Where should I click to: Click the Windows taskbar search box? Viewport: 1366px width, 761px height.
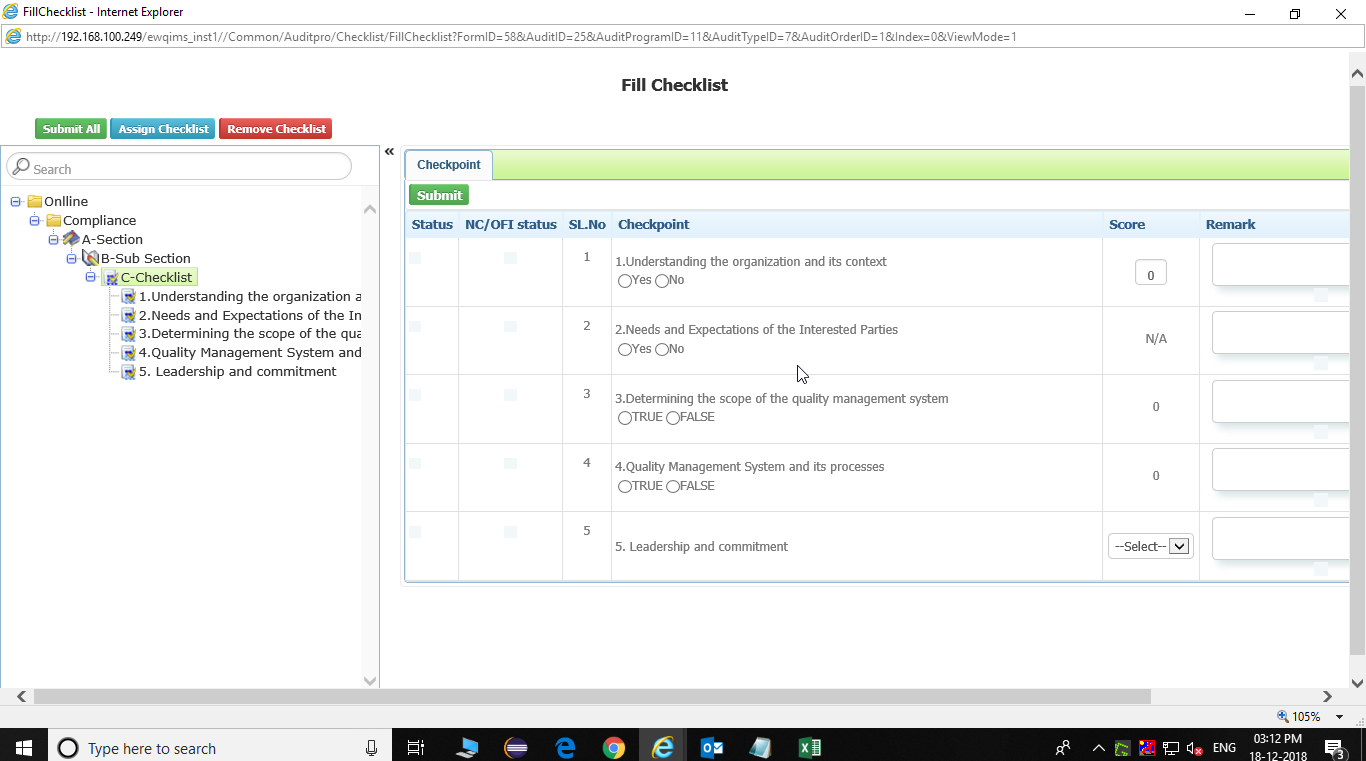[220, 747]
